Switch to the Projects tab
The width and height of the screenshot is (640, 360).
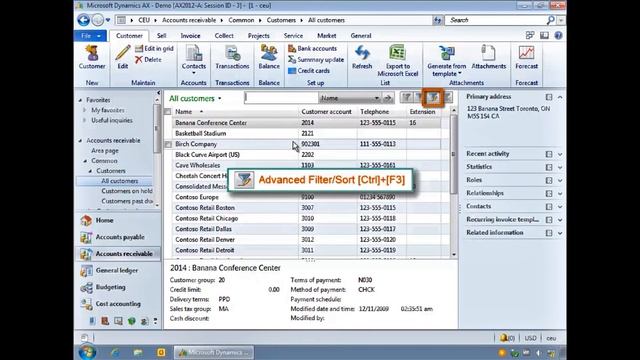(258, 36)
